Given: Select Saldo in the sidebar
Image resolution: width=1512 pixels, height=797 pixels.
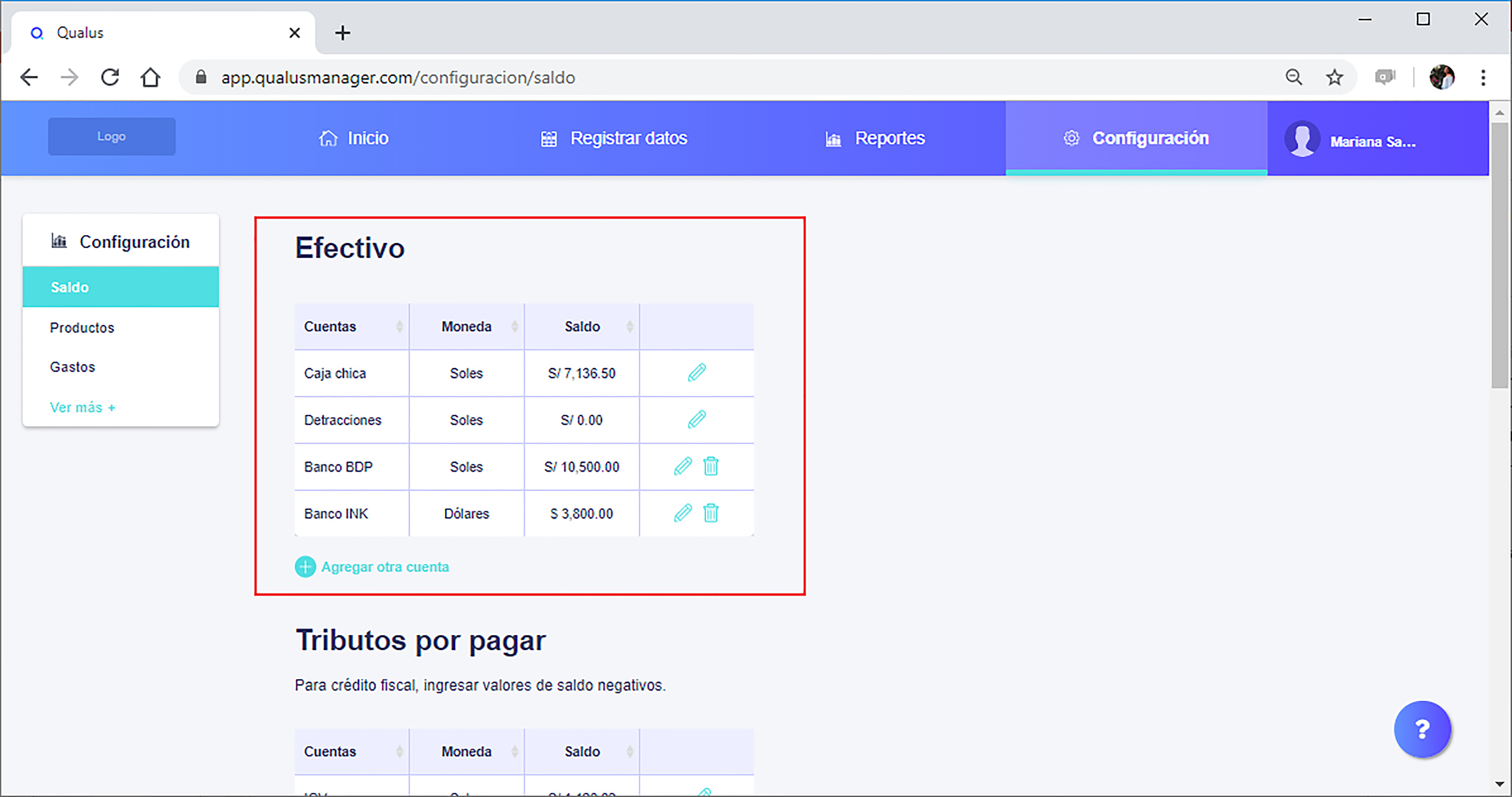Looking at the screenshot, I should (x=121, y=287).
